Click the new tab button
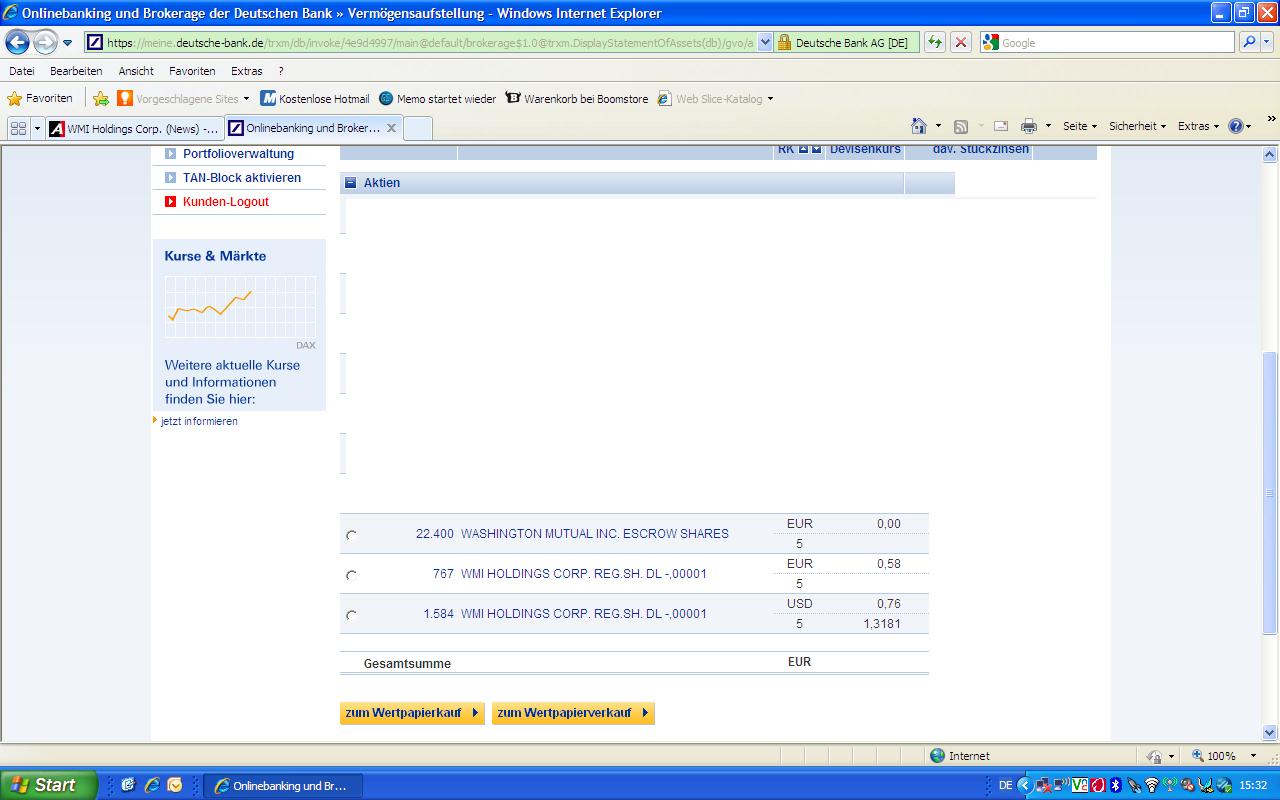 [418, 128]
